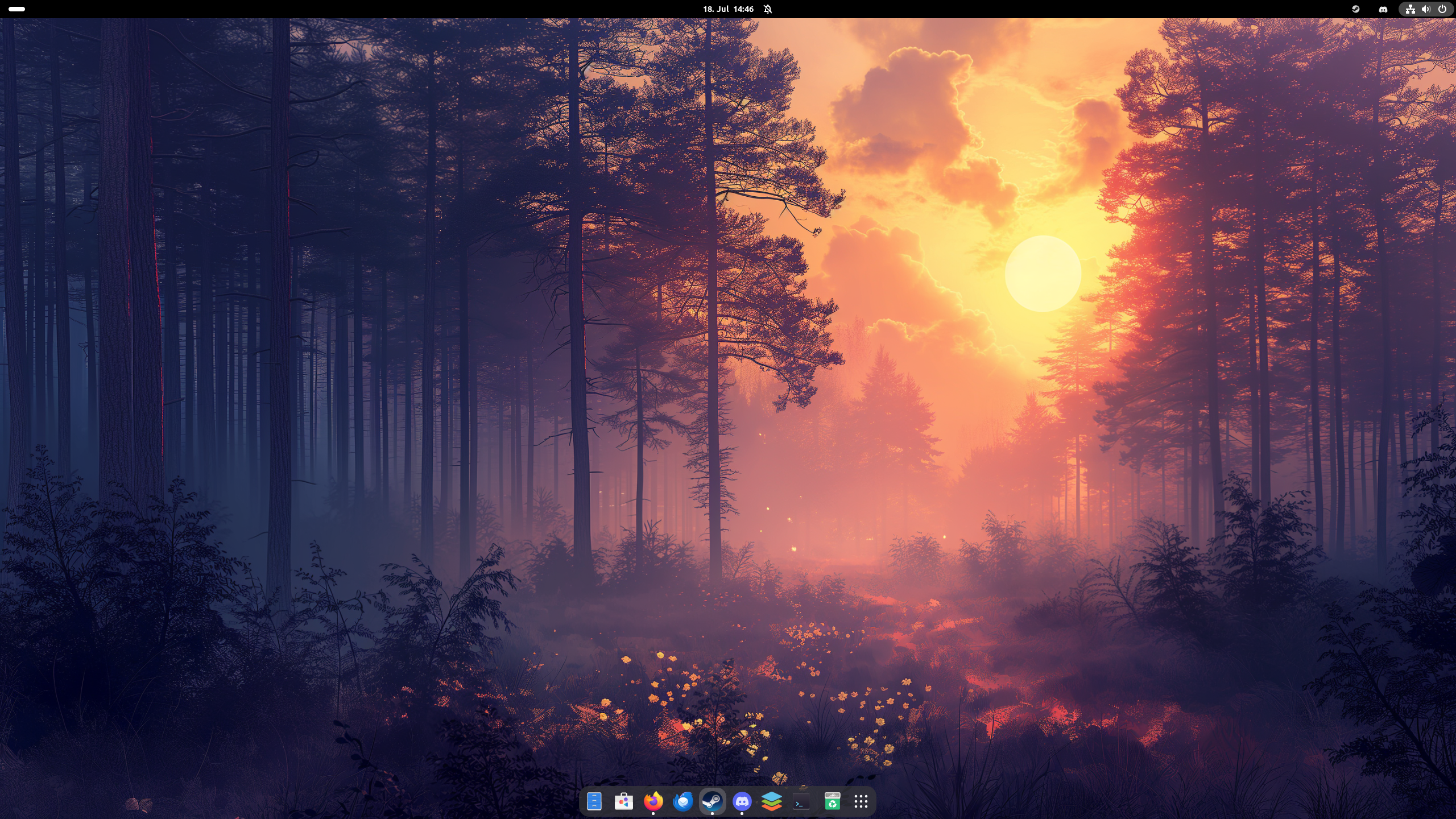Launch the Software store app

click(x=623, y=801)
